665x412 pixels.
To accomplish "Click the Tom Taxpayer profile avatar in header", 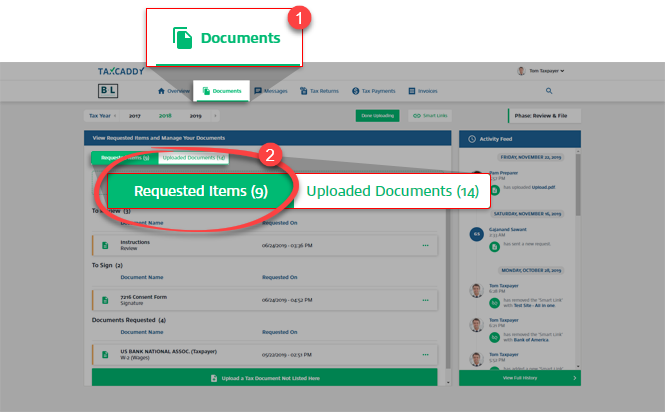I will pyautogui.click(x=521, y=71).
